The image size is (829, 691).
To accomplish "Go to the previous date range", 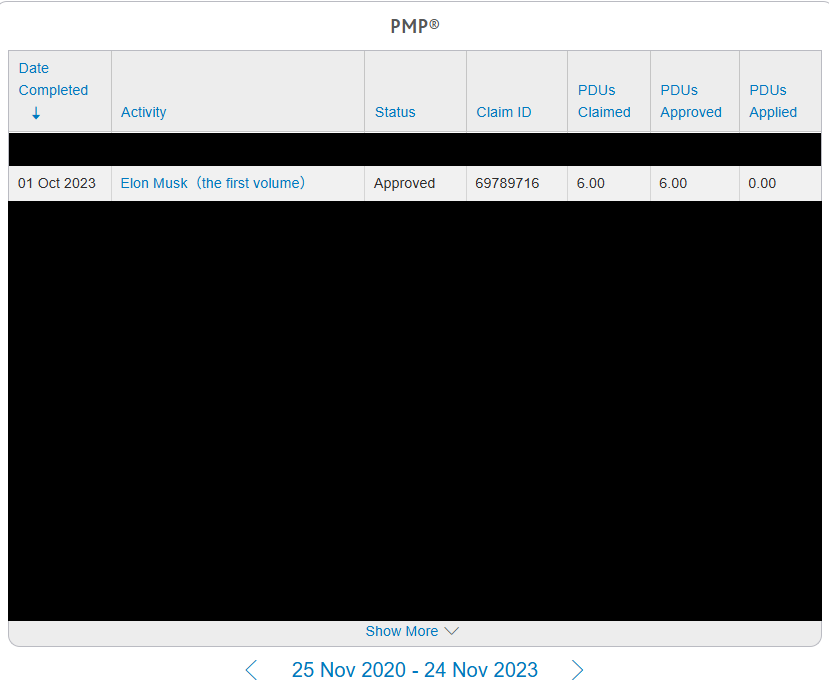I will pyautogui.click(x=251, y=670).
